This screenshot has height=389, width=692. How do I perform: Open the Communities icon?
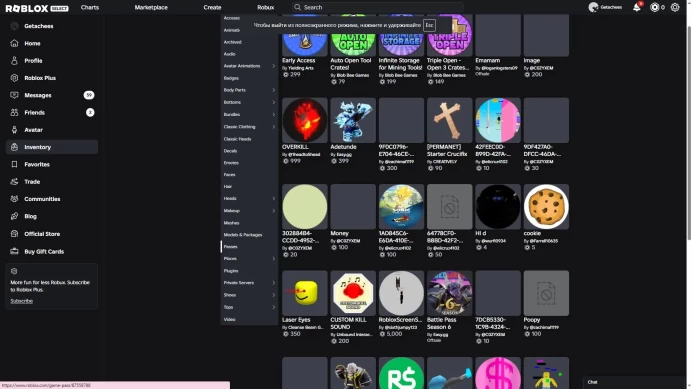(15, 199)
